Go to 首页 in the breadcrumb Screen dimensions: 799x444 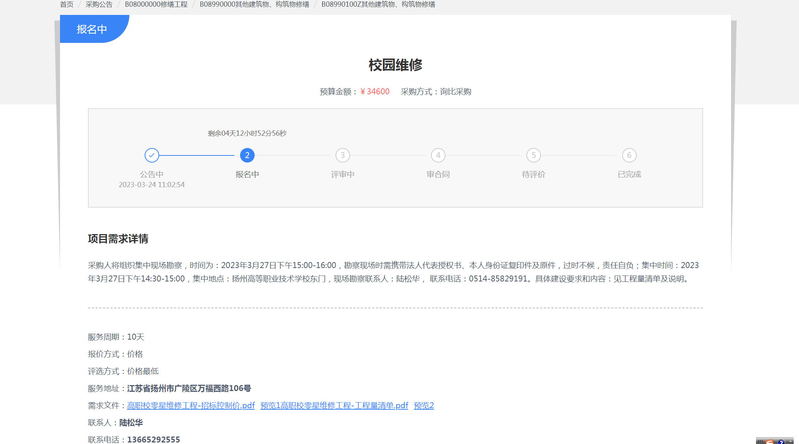click(x=66, y=5)
